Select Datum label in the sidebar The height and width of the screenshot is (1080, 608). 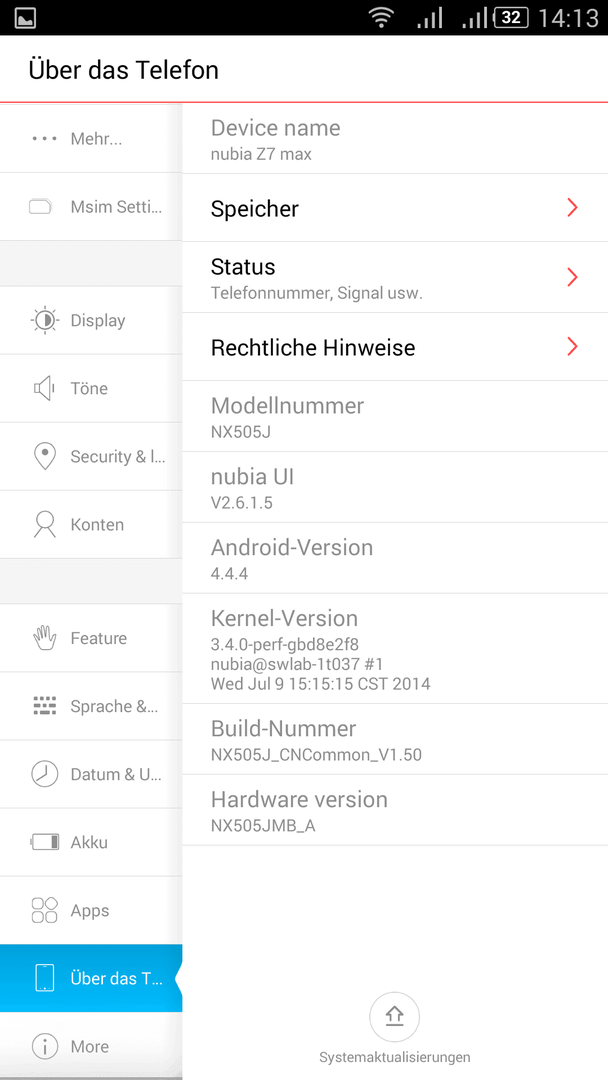(116, 774)
